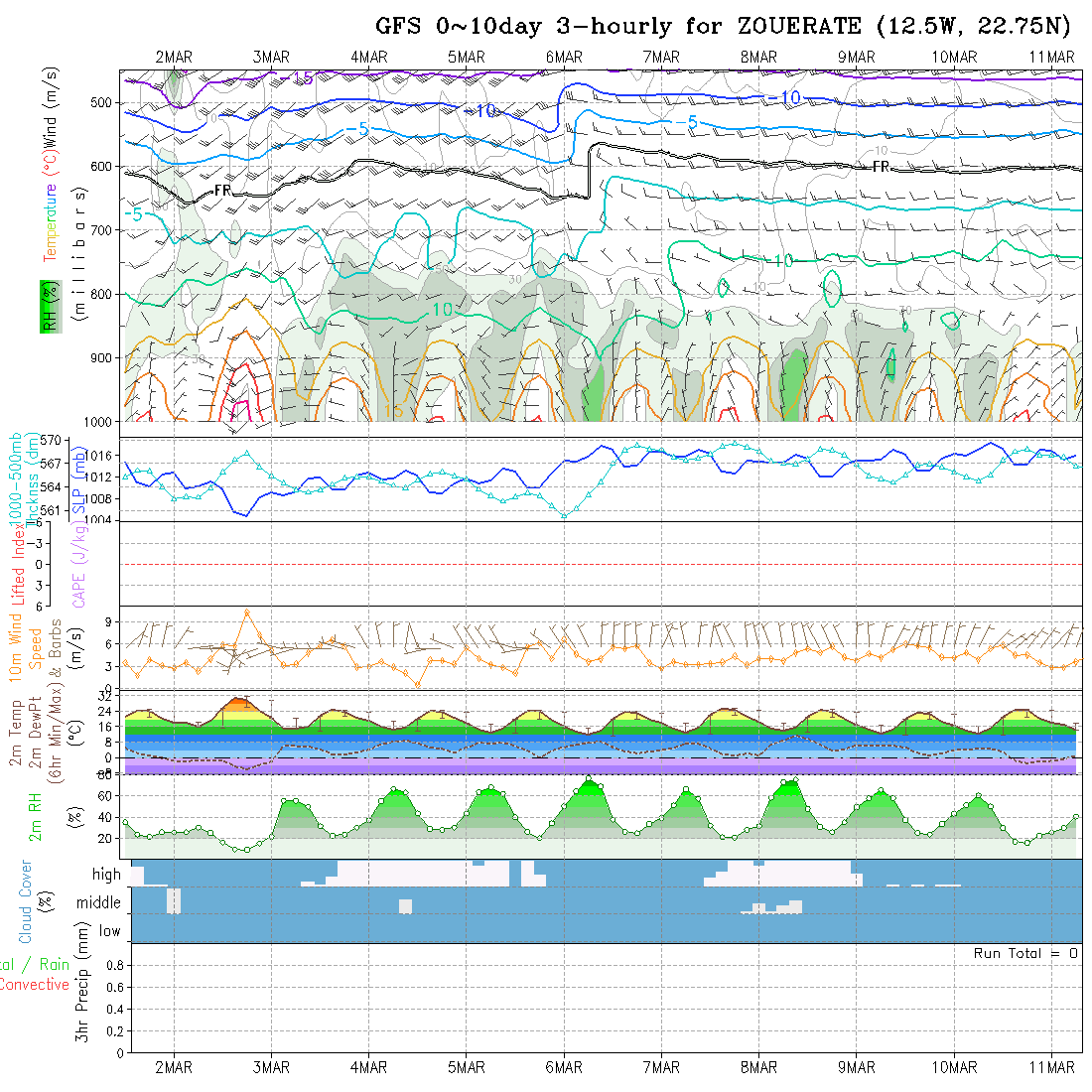Select the 2MAR marker on the top time axis
This screenshot has height=1092, width=1092.
click(x=174, y=57)
